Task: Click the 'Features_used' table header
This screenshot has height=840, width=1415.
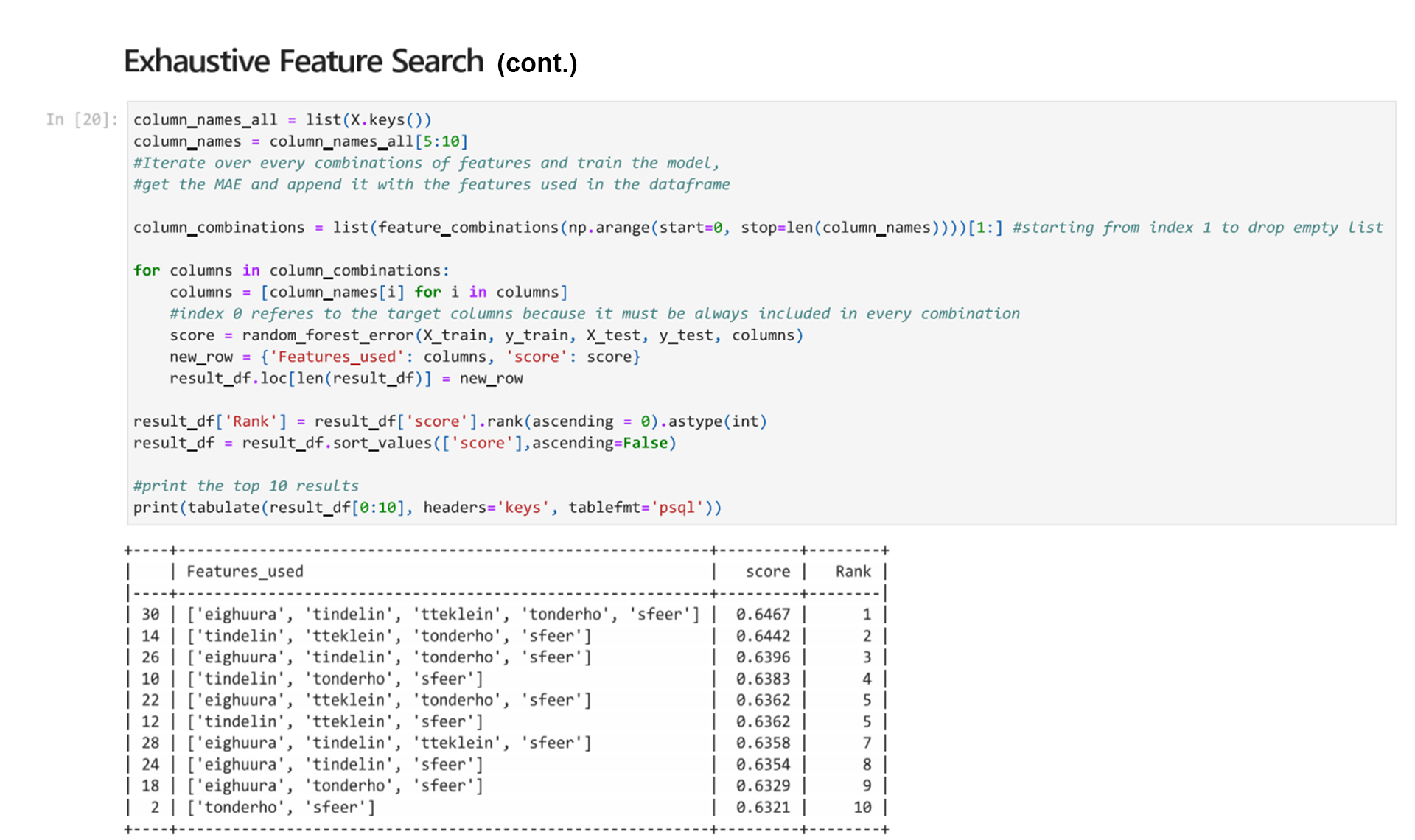Action: coord(244,572)
